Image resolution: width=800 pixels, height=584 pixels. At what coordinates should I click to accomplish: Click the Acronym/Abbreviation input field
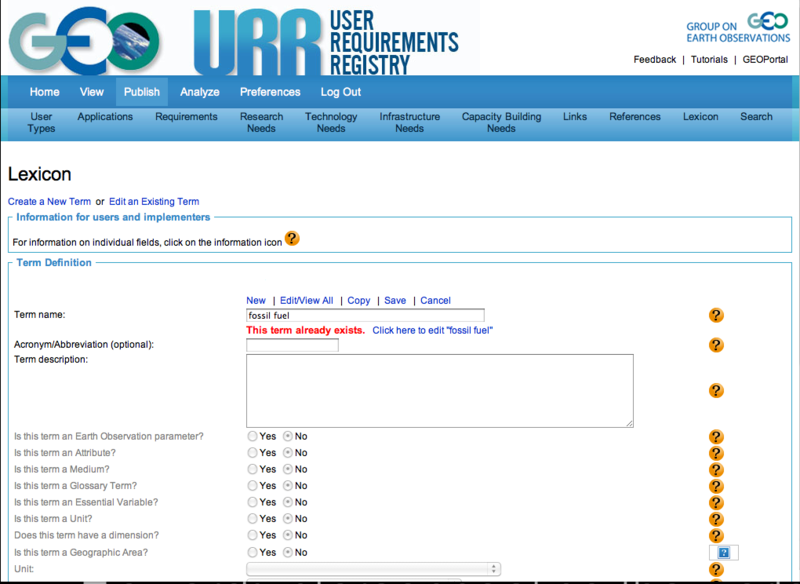pyautogui.click(x=292, y=345)
